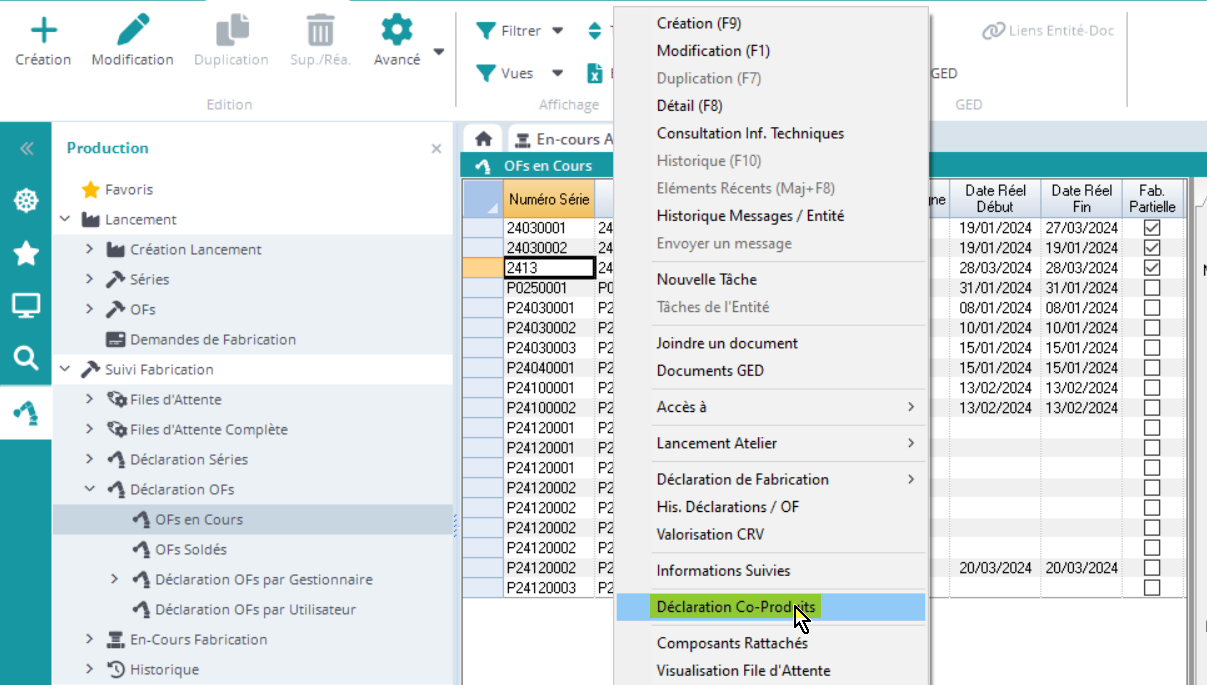Uncheck Fab. Partielle for row 2413
1207x685 pixels.
[x=1151, y=268]
